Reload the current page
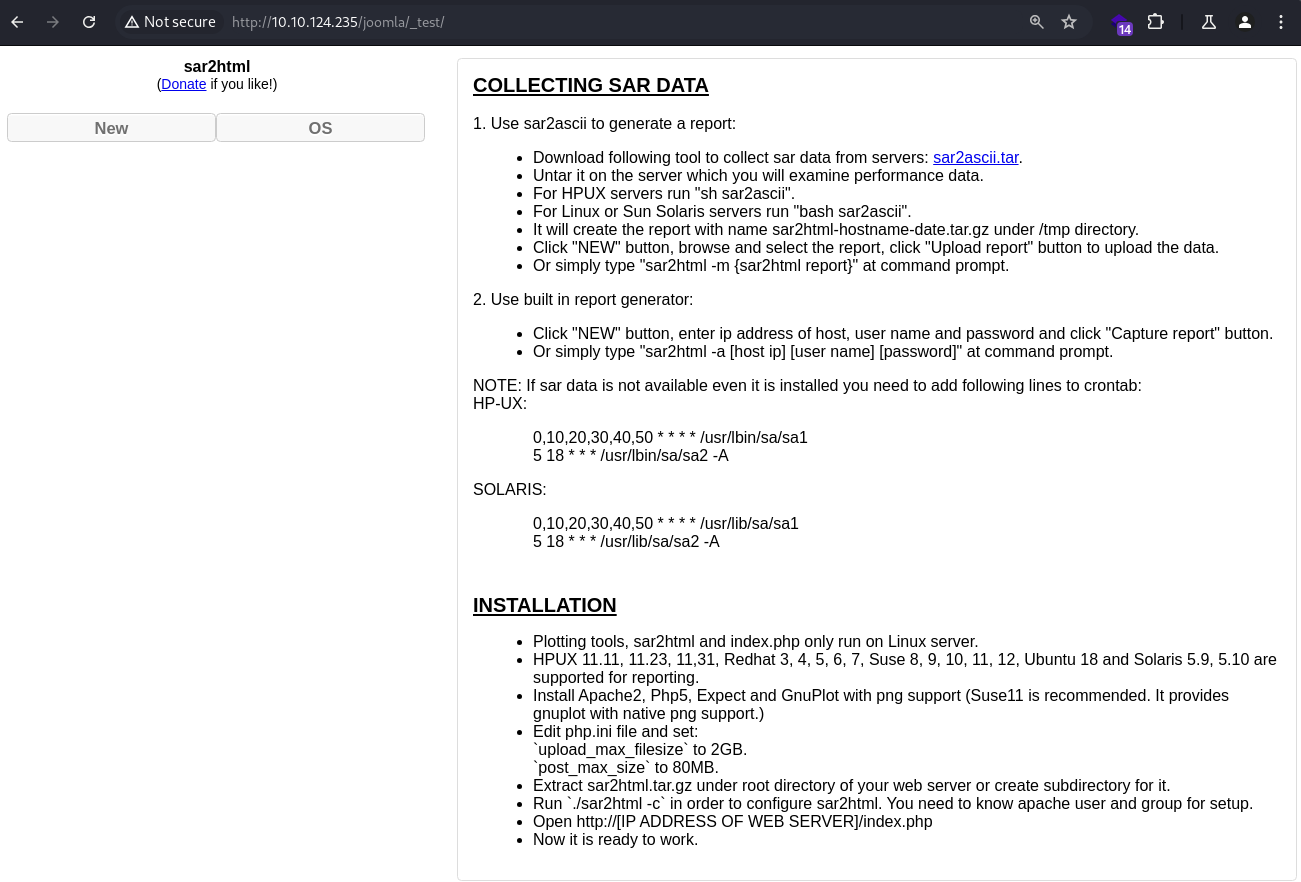Image resolution: width=1301 pixels, height=882 pixels. click(89, 22)
